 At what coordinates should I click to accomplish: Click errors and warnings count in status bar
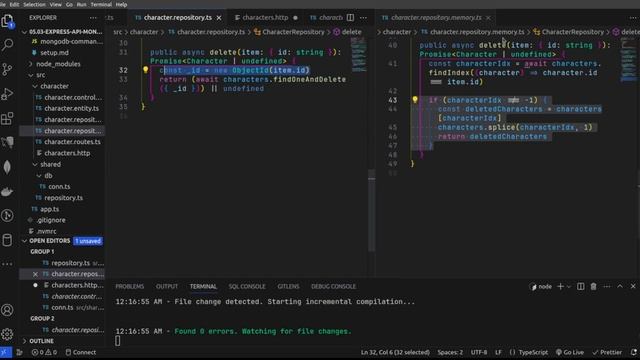click(44, 352)
